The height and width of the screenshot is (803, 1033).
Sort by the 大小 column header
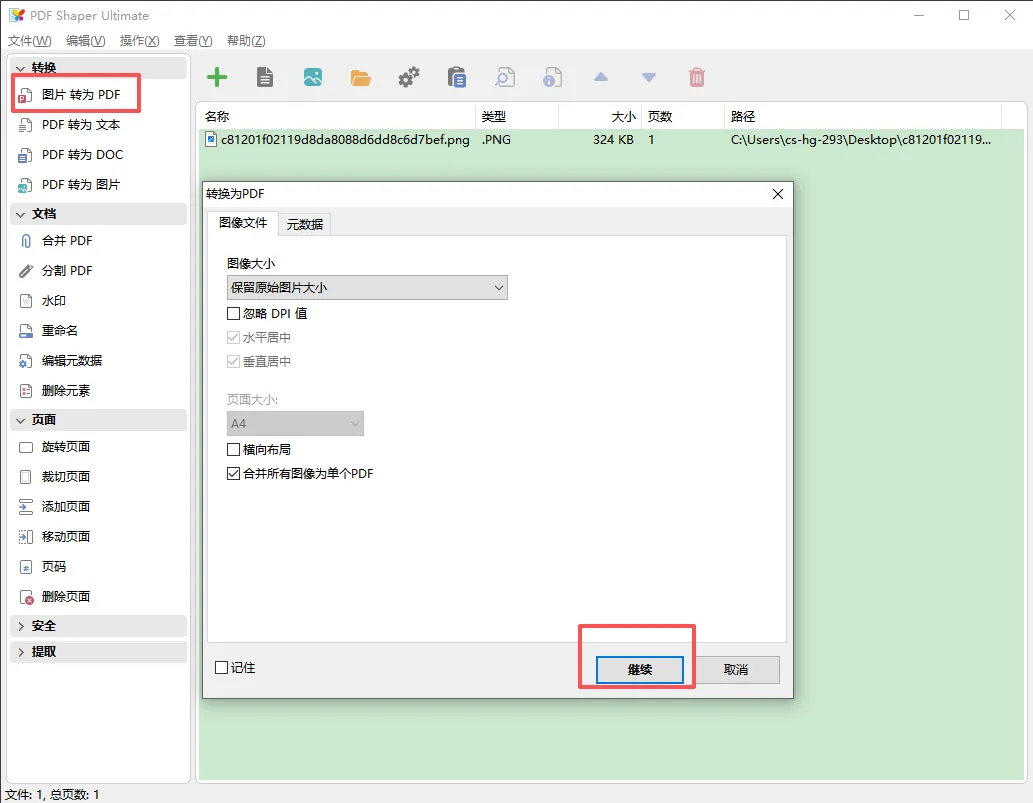pyautogui.click(x=600, y=117)
